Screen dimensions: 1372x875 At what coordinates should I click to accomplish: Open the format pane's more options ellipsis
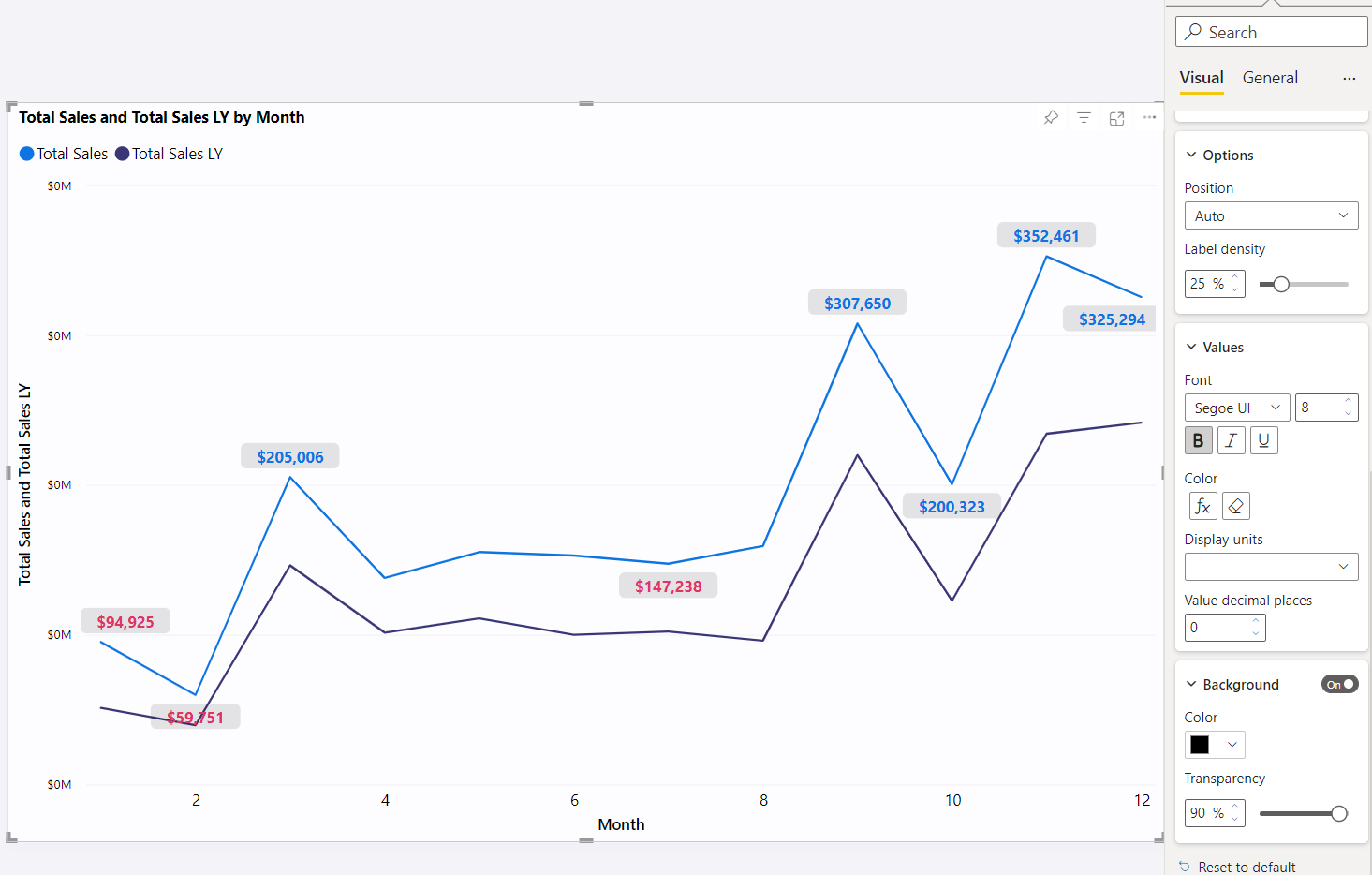tap(1349, 79)
